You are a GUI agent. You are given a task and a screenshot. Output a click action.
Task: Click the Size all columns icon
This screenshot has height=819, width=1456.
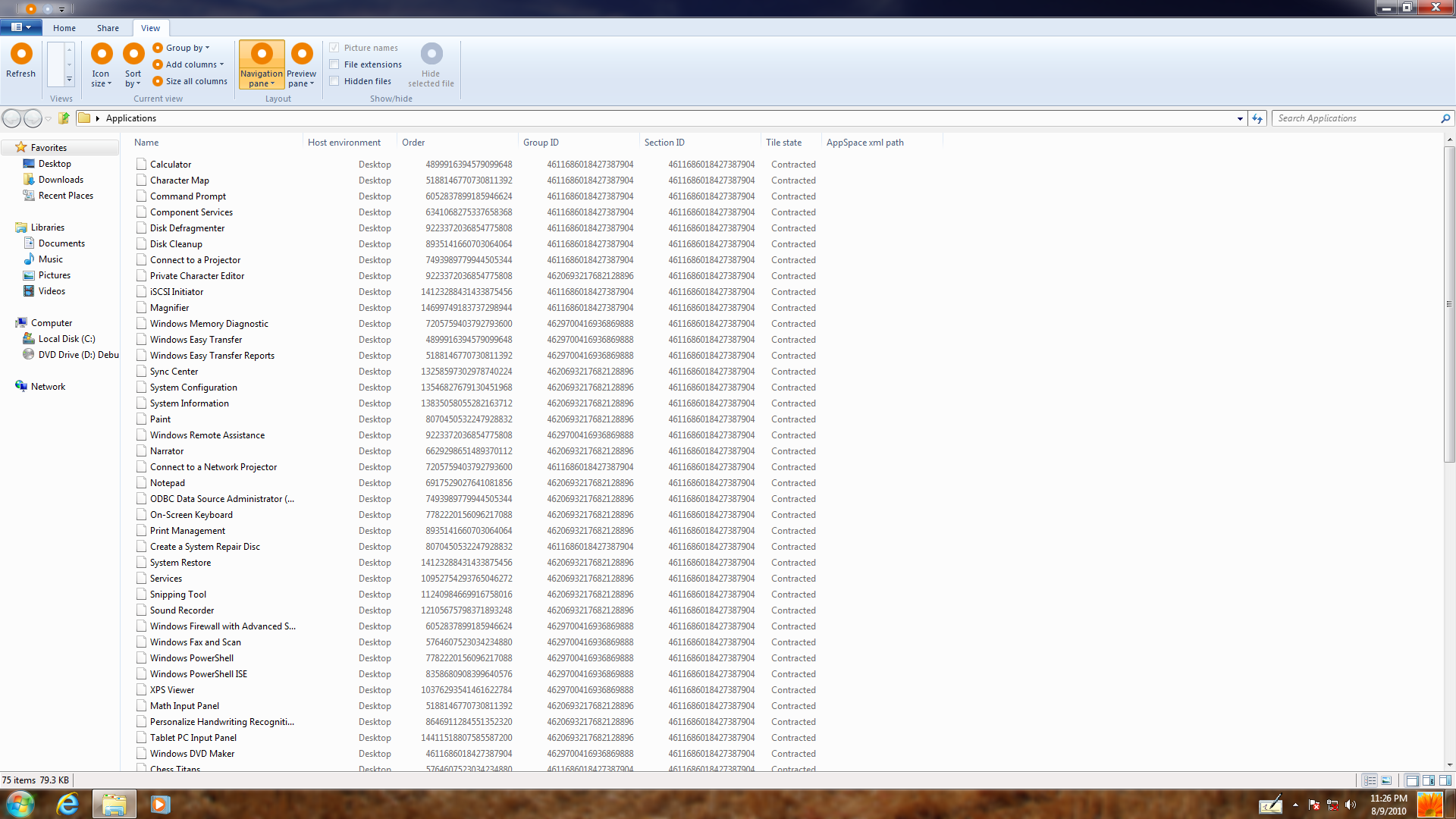point(158,81)
